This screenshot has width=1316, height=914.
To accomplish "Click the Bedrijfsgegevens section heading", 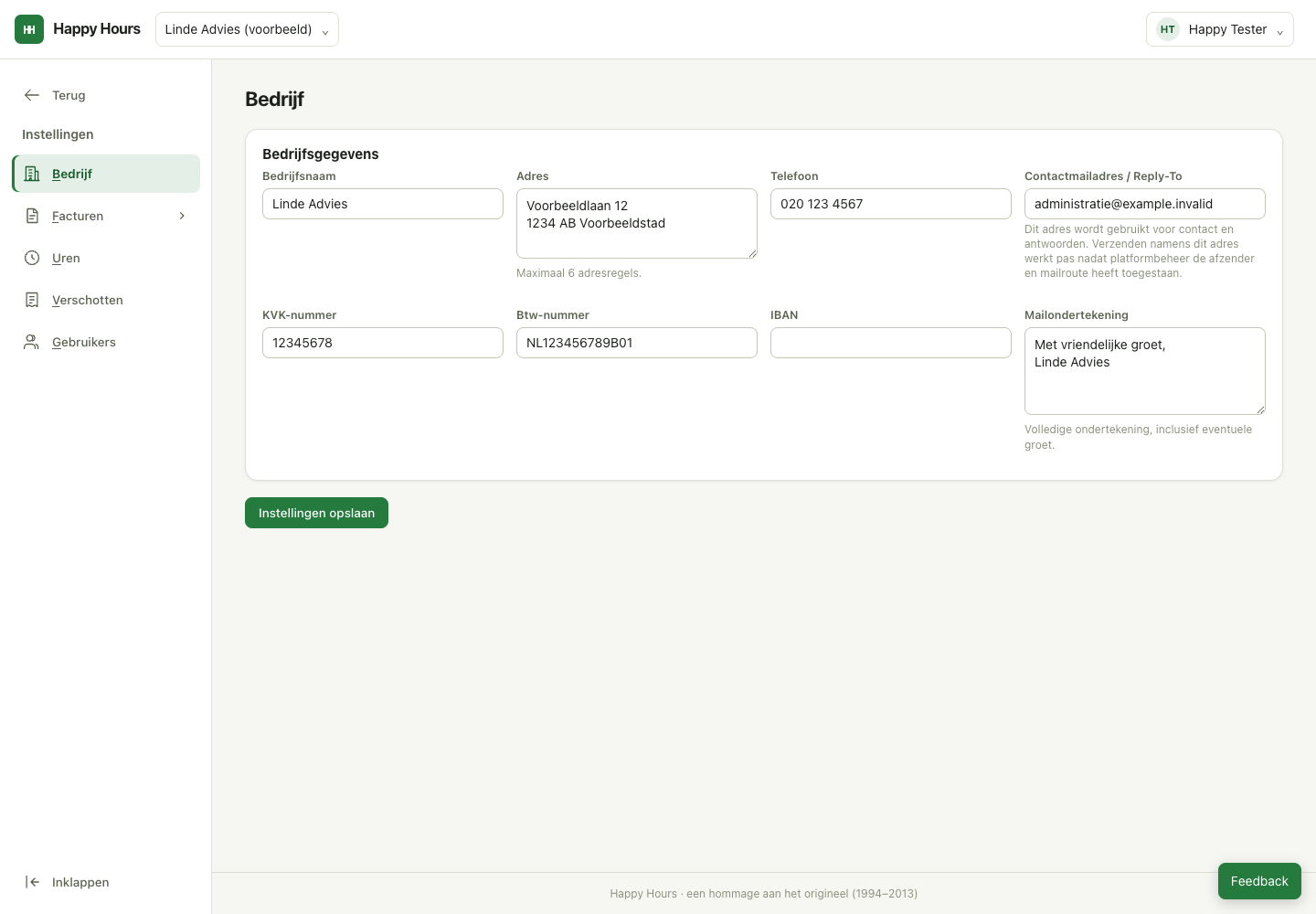I will coord(321,154).
